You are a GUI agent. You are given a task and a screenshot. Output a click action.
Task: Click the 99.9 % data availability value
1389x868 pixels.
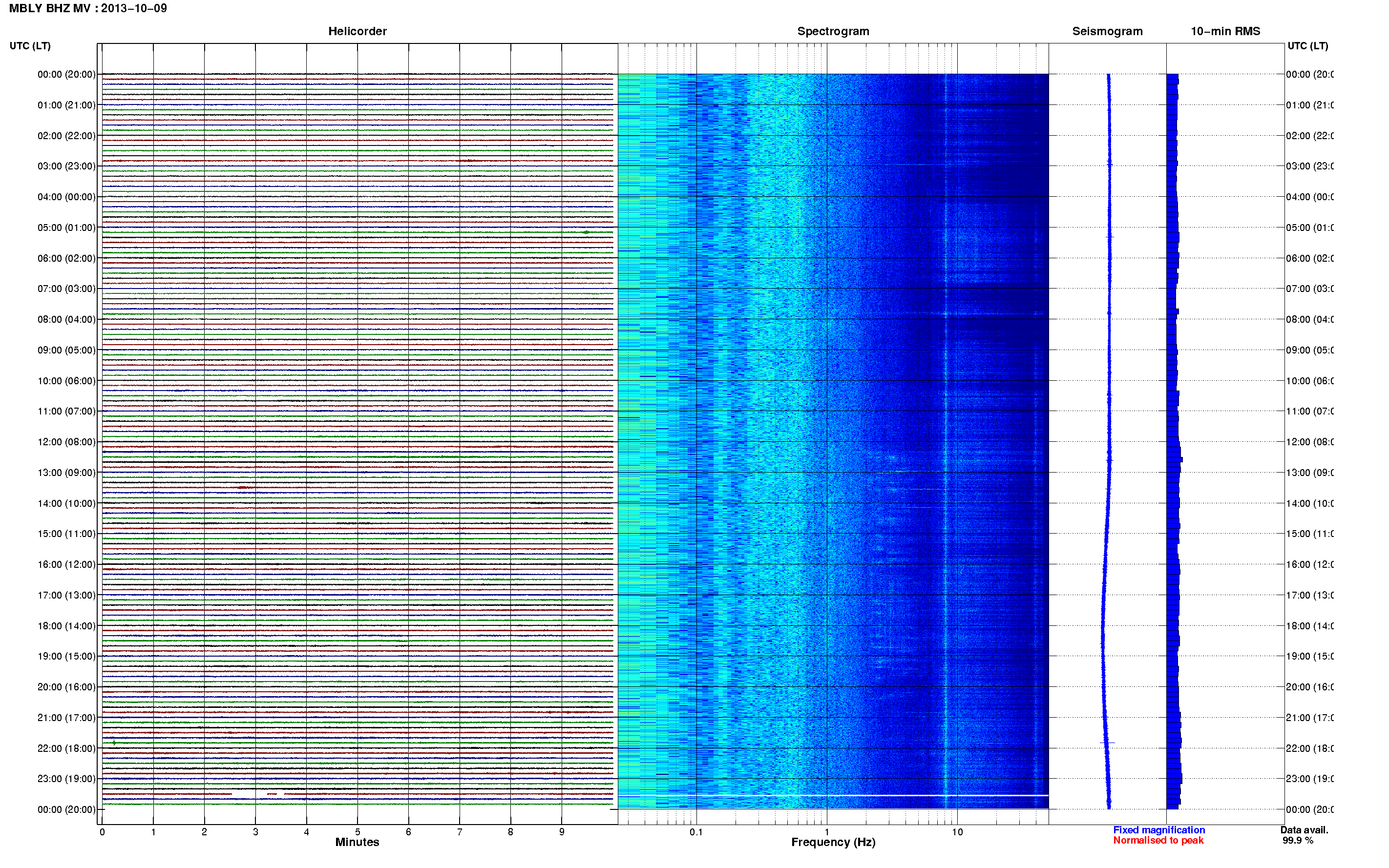[1298, 841]
